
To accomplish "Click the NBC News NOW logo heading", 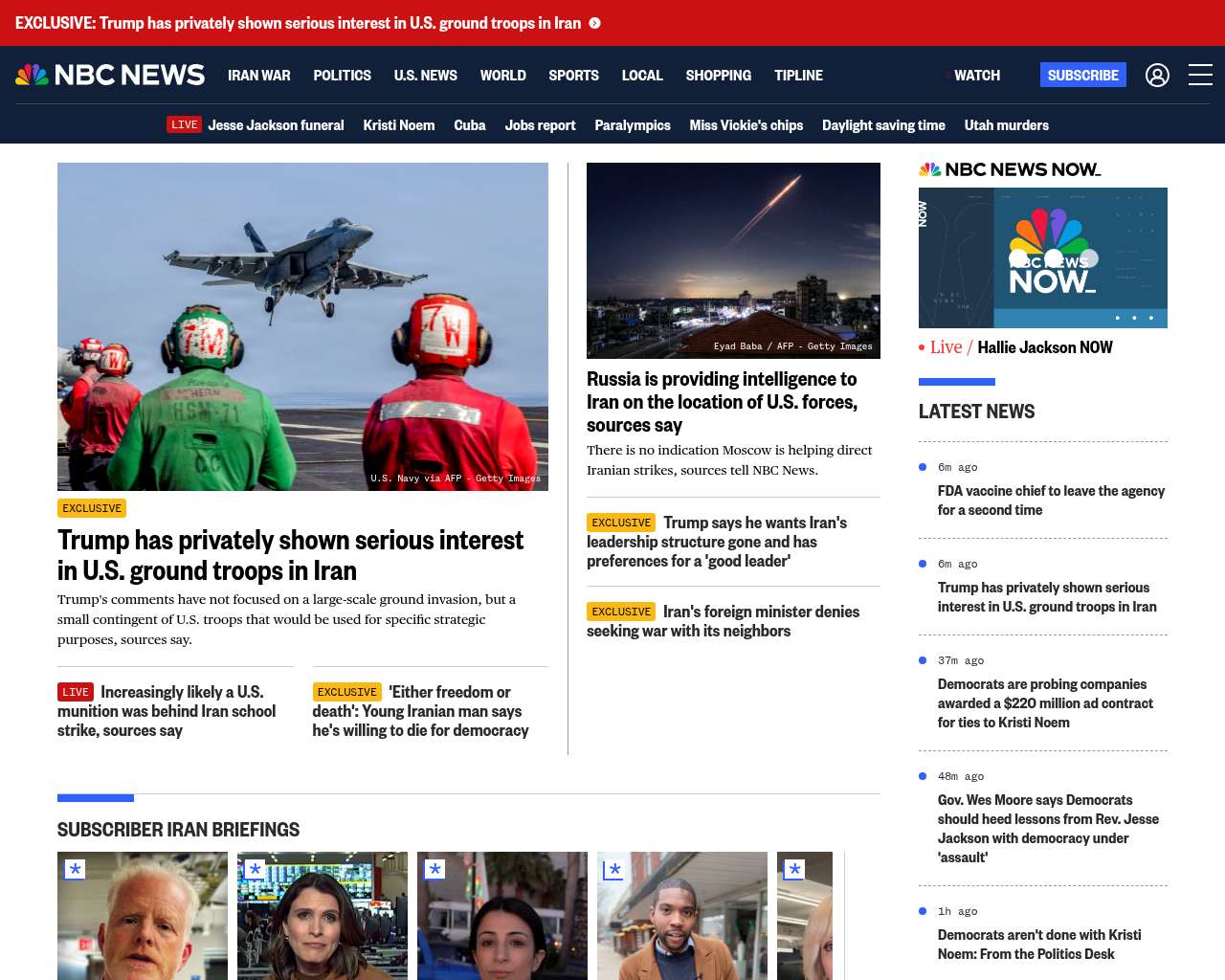I will click(1010, 169).
